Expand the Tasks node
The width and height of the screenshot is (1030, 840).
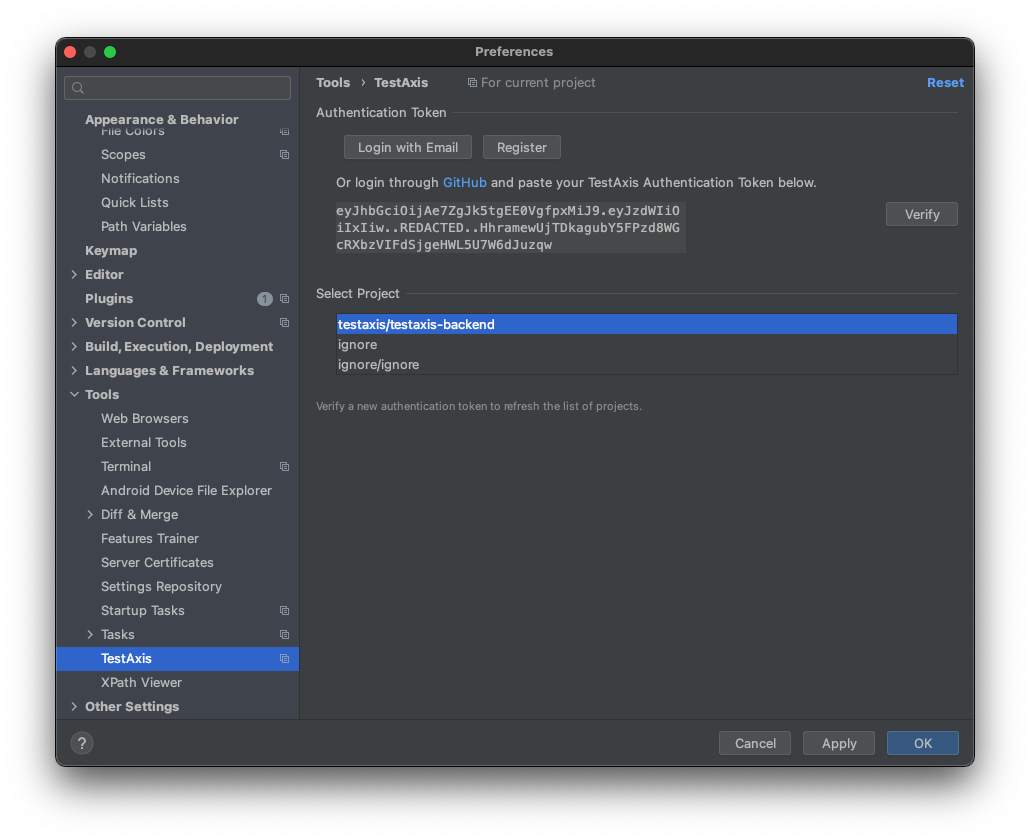tap(90, 635)
